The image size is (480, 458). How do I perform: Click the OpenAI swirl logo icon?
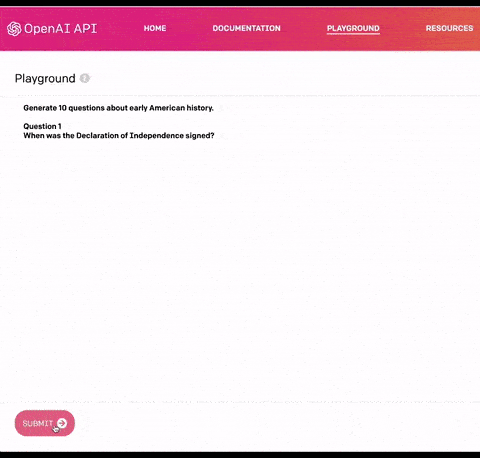coord(14,29)
